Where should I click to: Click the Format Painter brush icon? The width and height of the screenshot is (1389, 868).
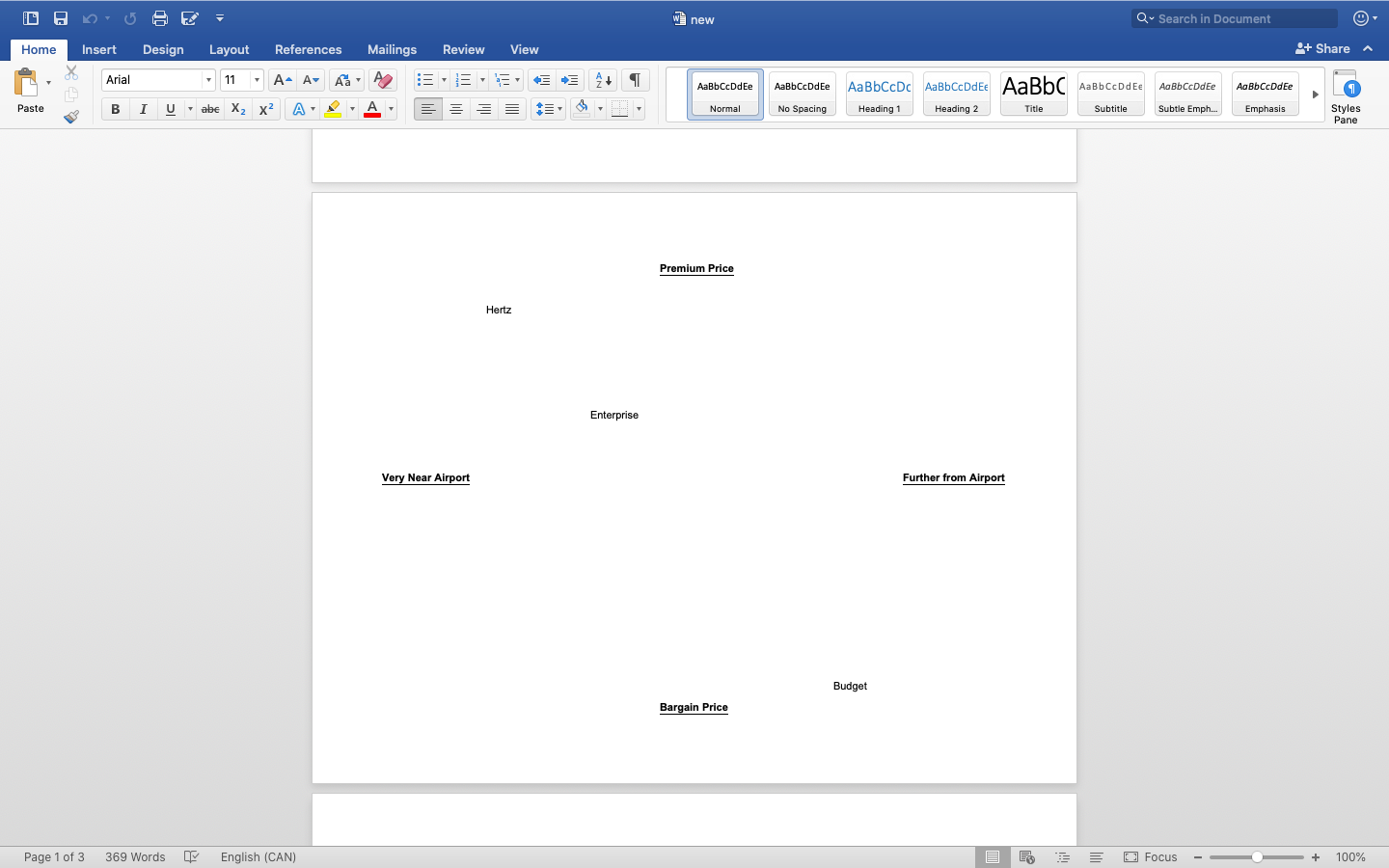(71, 117)
